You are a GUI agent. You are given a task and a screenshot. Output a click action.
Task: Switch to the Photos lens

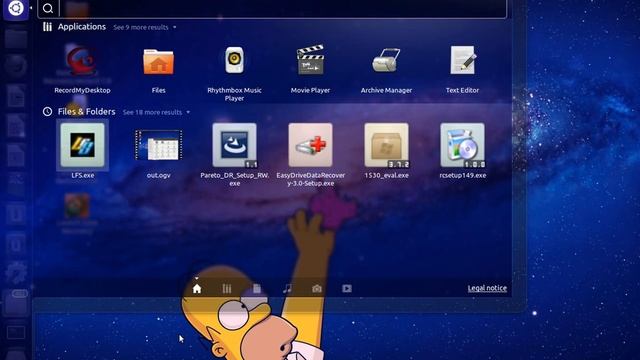pyautogui.click(x=317, y=289)
